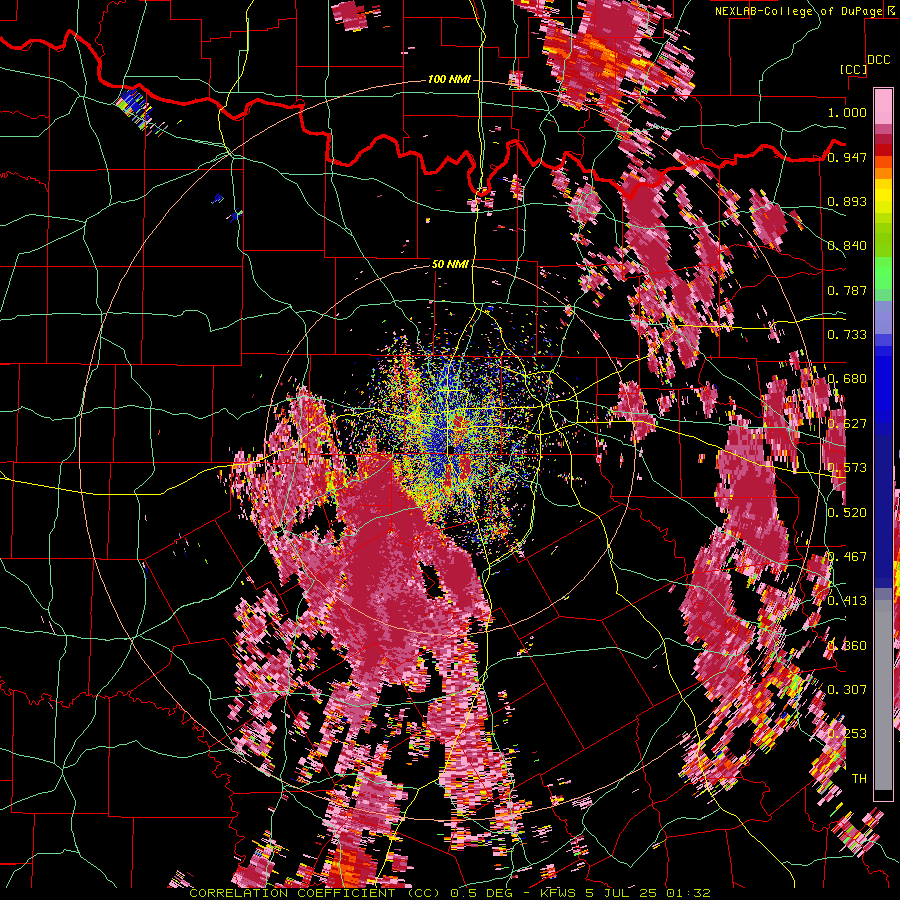Screen dimensions: 900x900
Task: Select the 0.680 scale value
Action: coord(847,379)
